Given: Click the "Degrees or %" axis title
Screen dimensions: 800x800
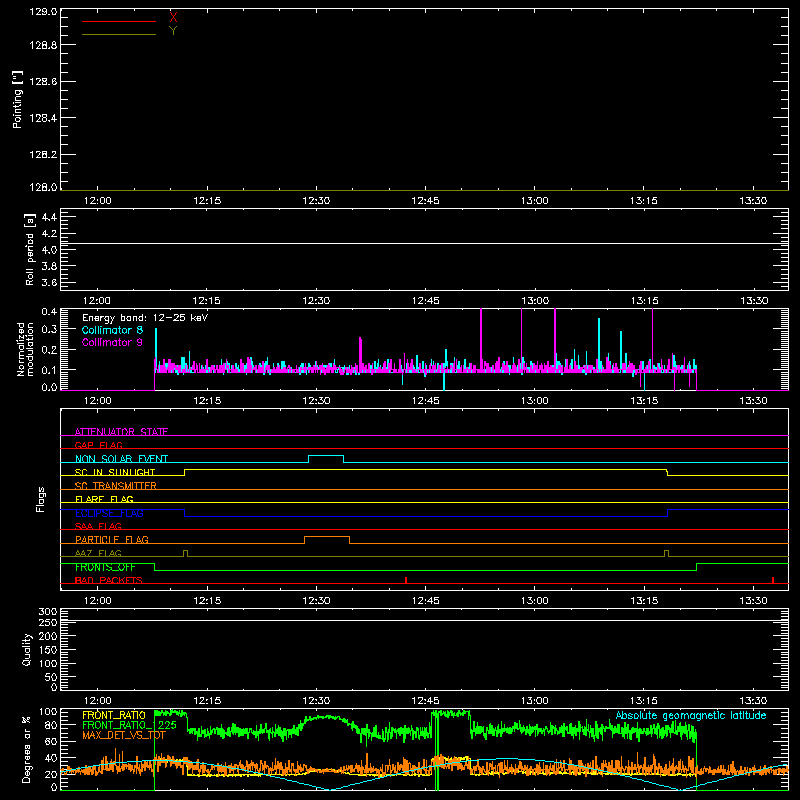Looking at the screenshot, I should pos(26,749).
